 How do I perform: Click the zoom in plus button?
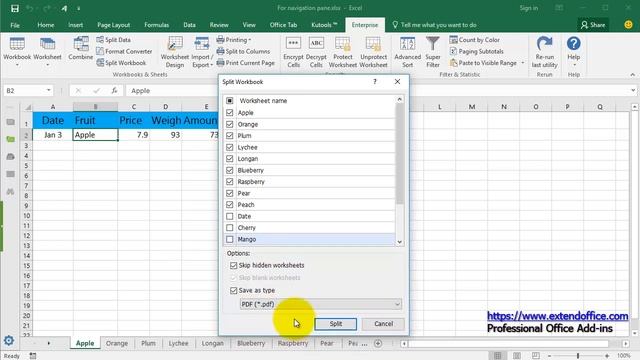[x=607, y=356]
